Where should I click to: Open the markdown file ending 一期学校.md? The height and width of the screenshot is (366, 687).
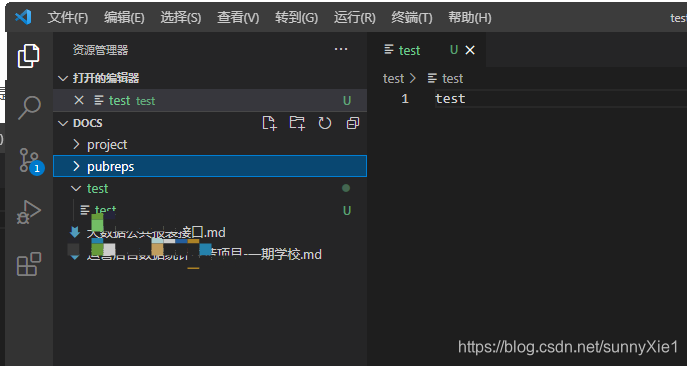click(x=210, y=254)
